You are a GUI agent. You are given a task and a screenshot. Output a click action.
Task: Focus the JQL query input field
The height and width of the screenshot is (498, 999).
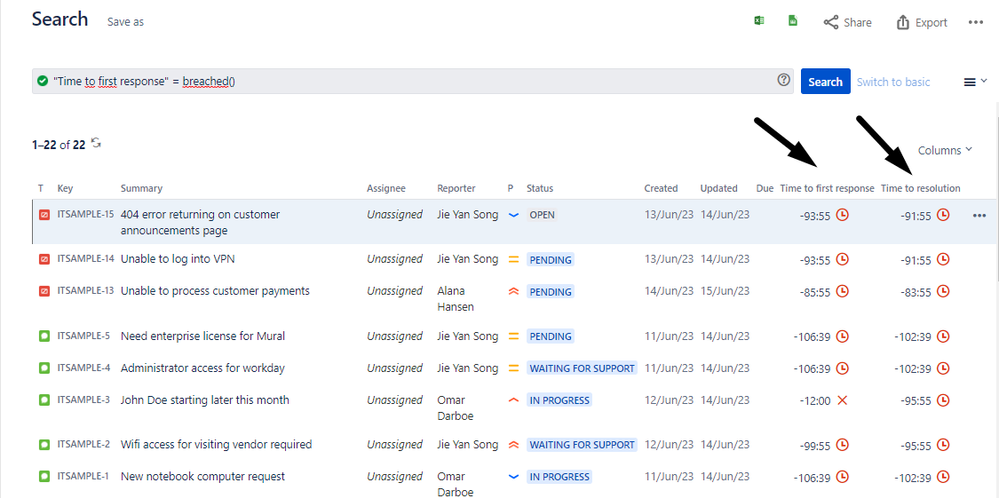413,82
